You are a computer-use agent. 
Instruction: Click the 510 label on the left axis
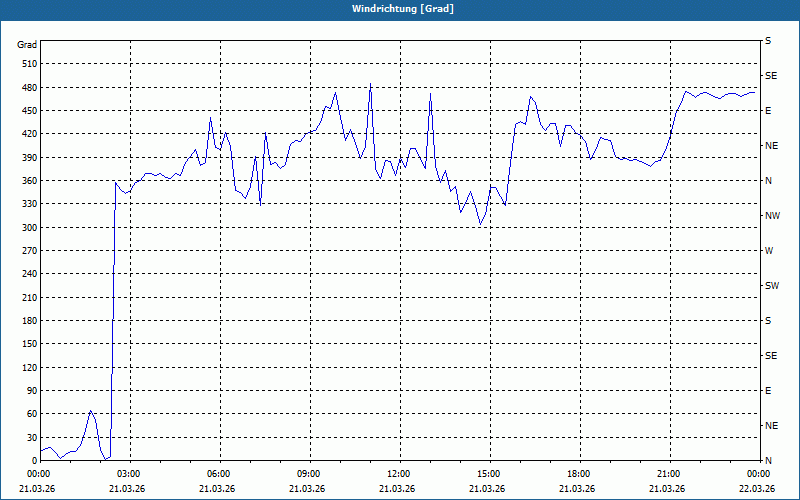click(x=30, y=64)
